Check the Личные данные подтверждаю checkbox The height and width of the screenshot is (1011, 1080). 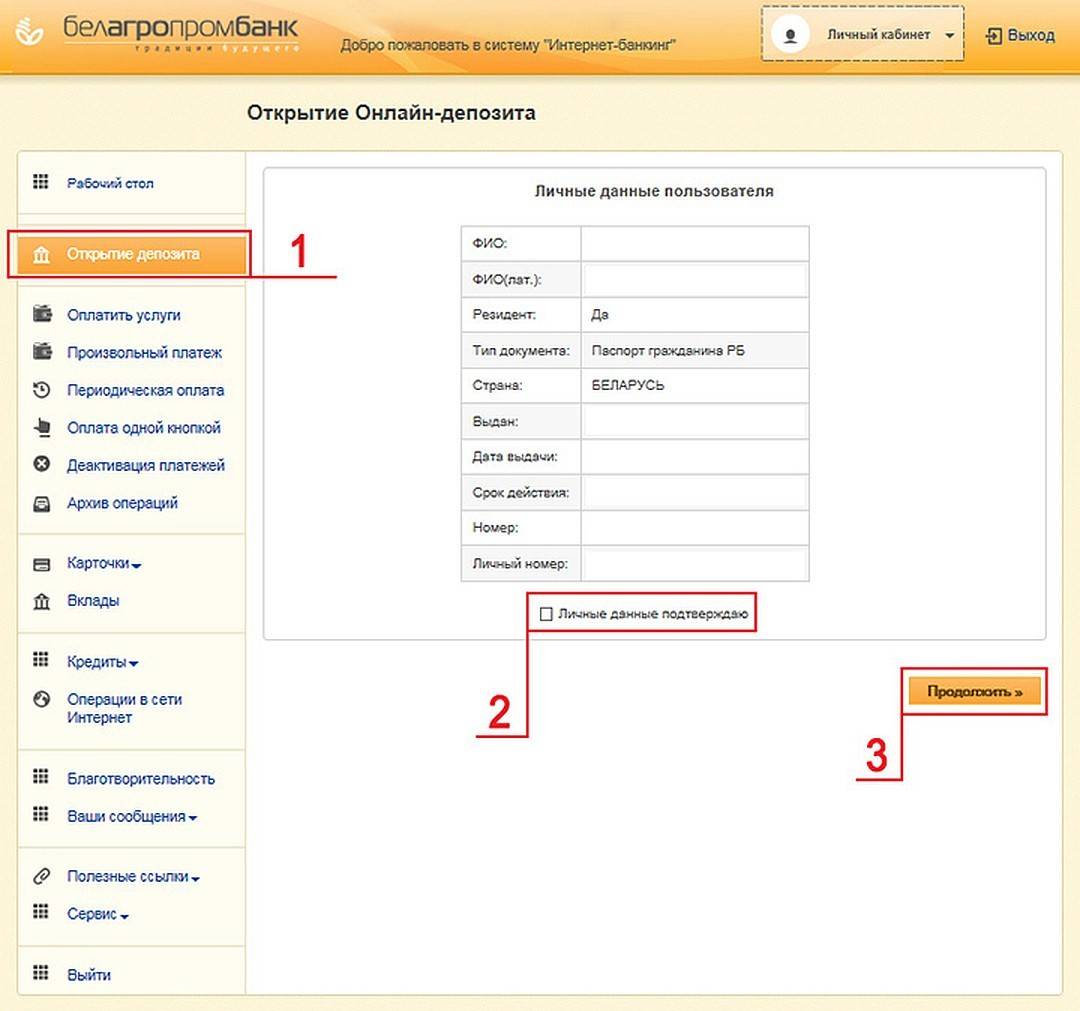pos(546,614)
